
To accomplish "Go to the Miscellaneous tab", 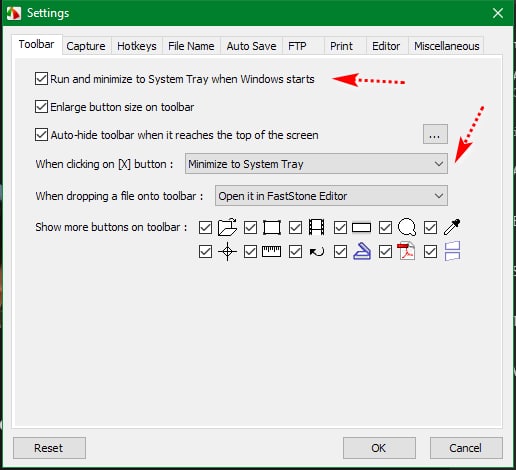I will [x=447, y=46].
